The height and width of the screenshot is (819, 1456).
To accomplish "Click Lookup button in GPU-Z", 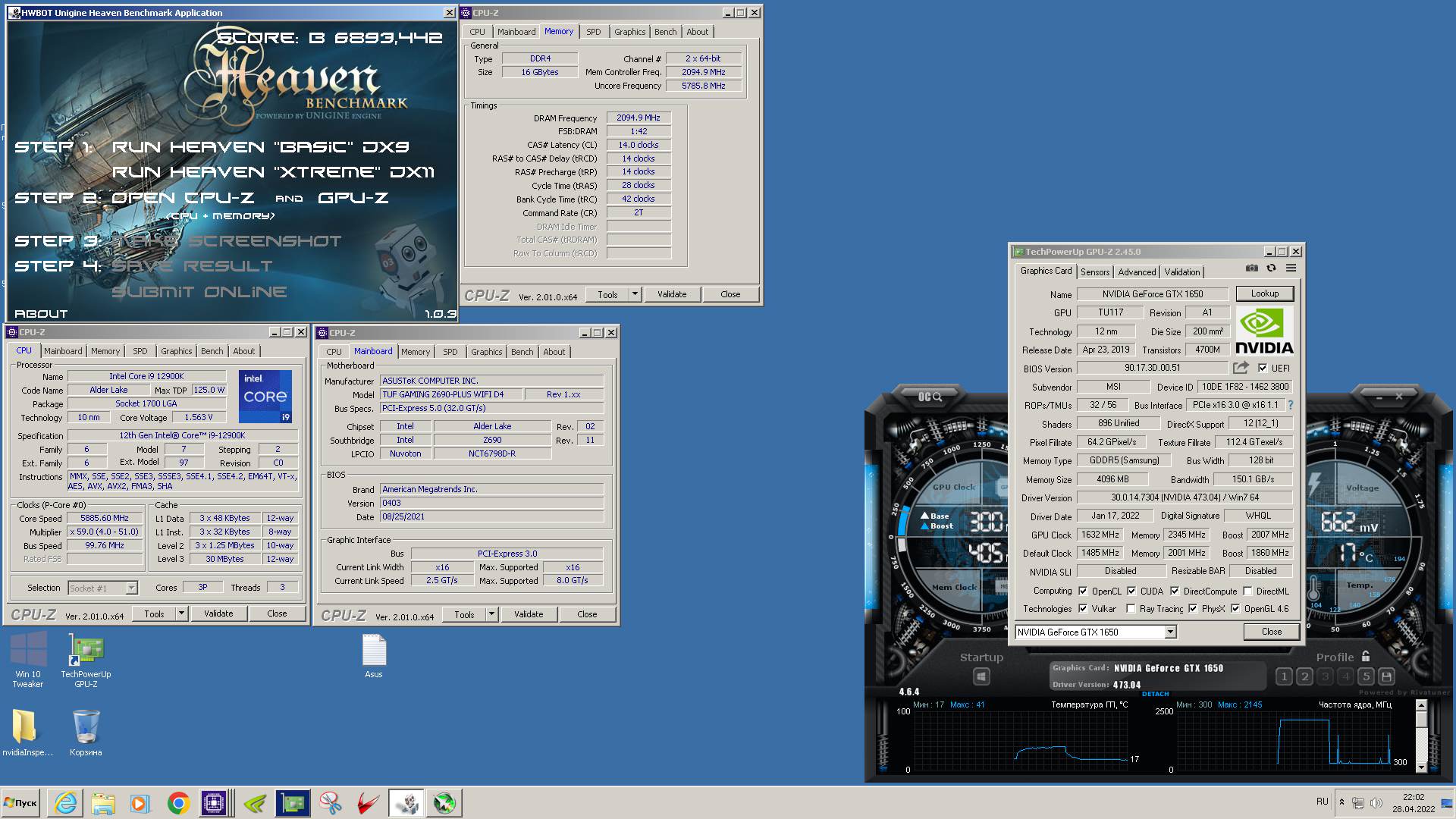I will (x=1264, y=293).
